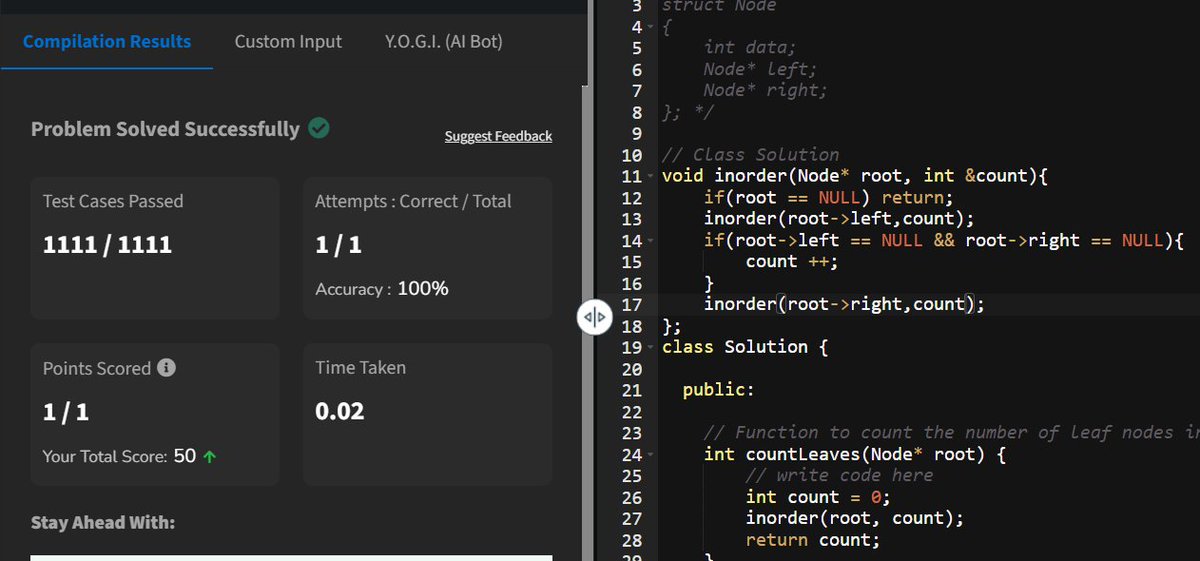Click 'int data;' on line 5
Image resolution: width=1200 pixels, height=561 pixels.
[x=750, y=47]
